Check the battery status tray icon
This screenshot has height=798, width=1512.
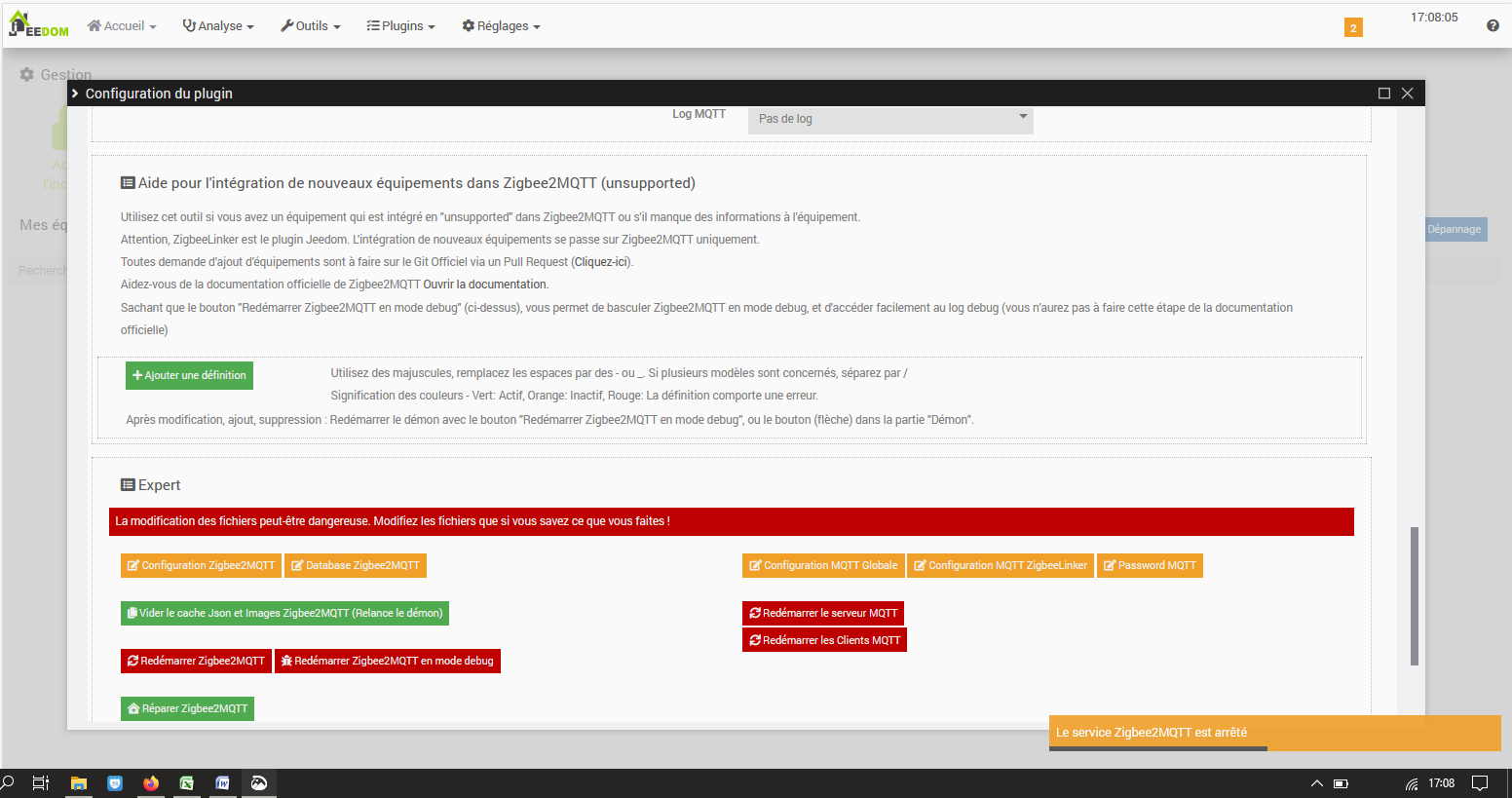pyautogui.click(x=1341, y=783)
